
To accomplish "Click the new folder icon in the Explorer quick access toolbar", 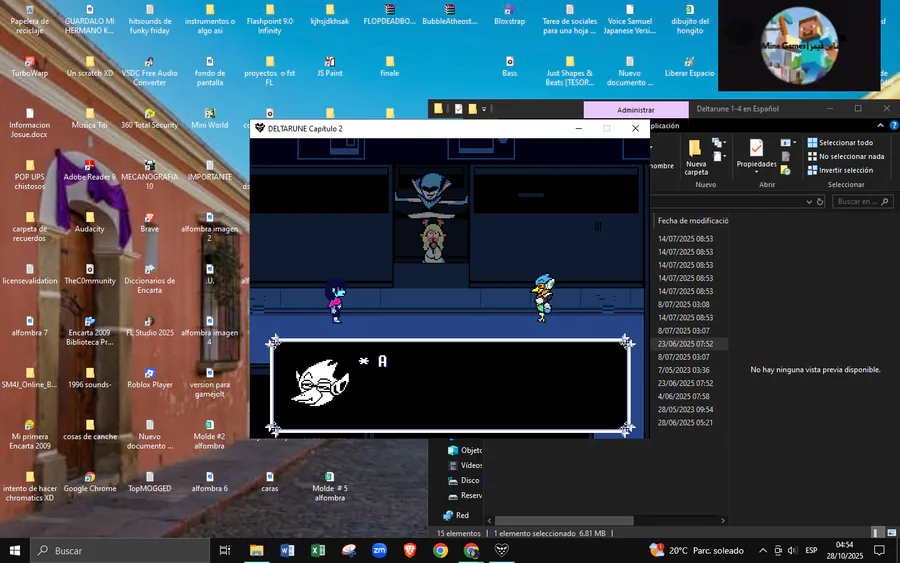I will click(472, 108).
